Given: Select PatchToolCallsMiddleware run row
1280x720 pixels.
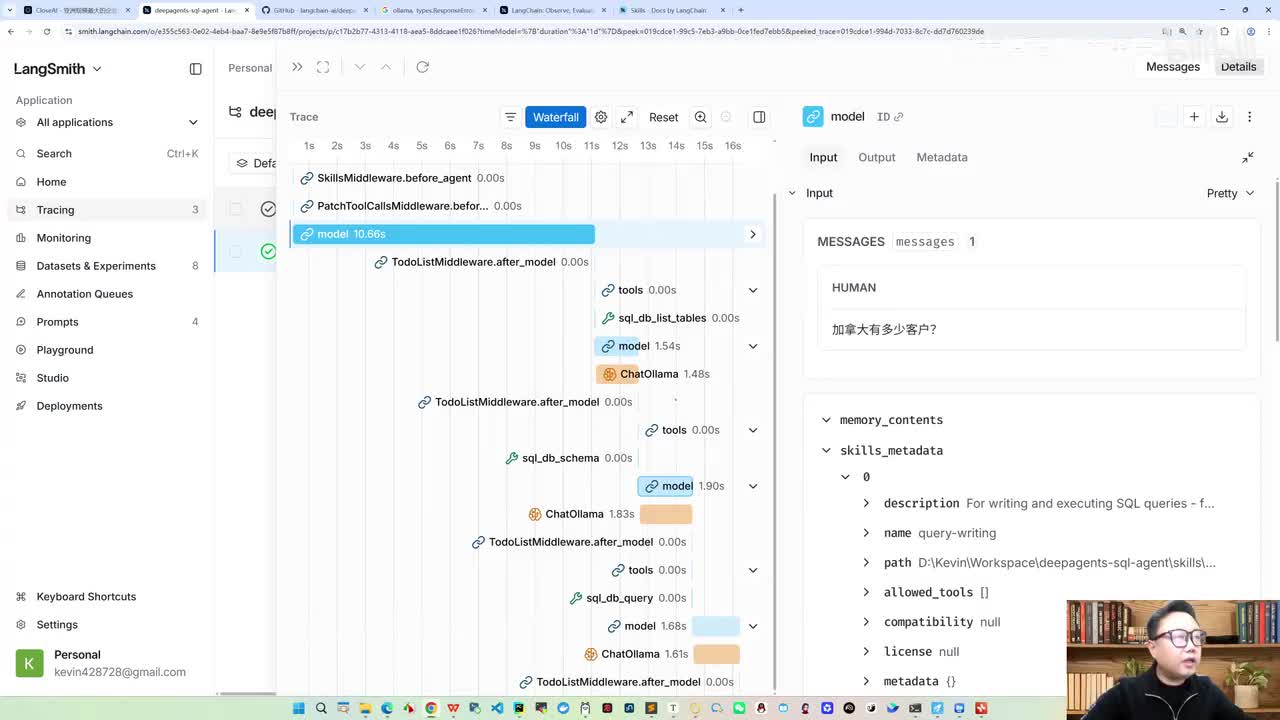Looking at the screenshot, I should click(411, 206).
